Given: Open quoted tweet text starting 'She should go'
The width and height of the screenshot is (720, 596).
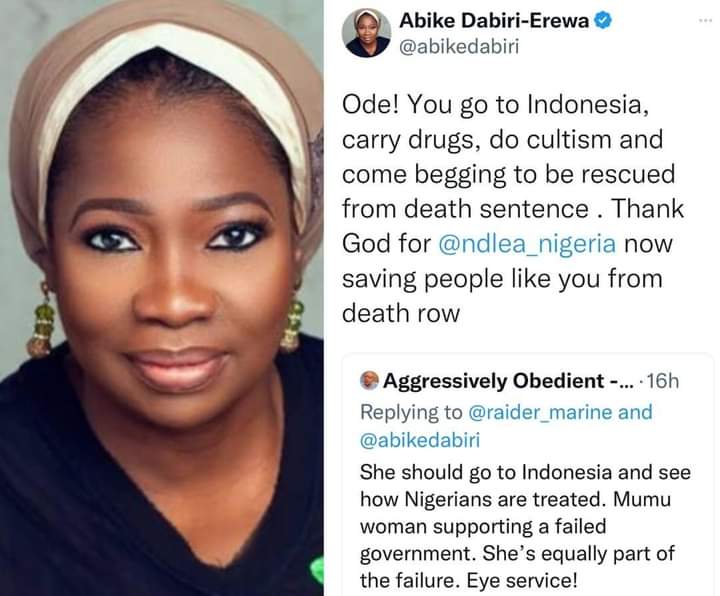Looking at the screenshot, I should coord(525,526).
